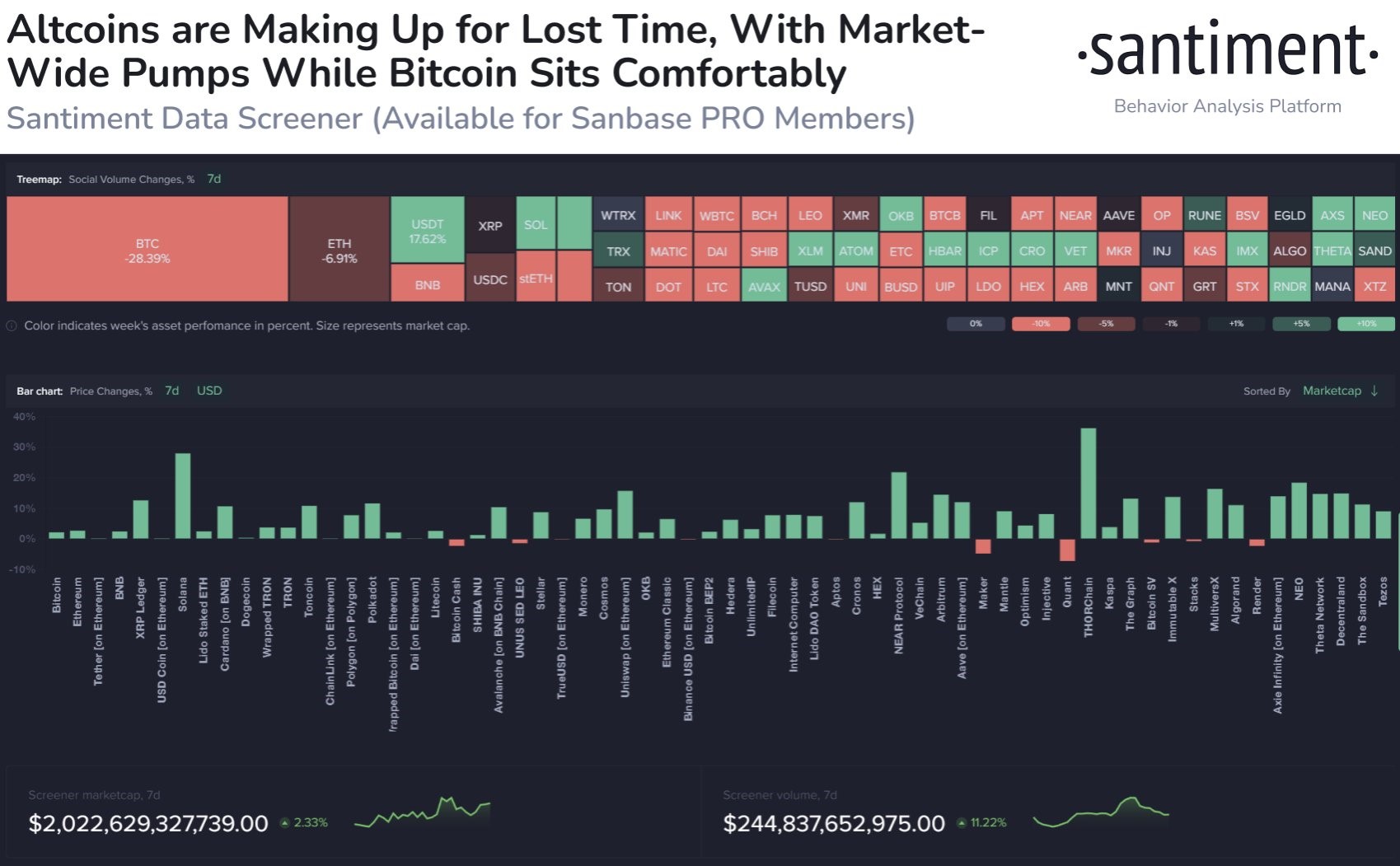This screenshot has height=866, width=1400.
Task: Click Social Volume Changes metric label
Action: tap(131, 179)
